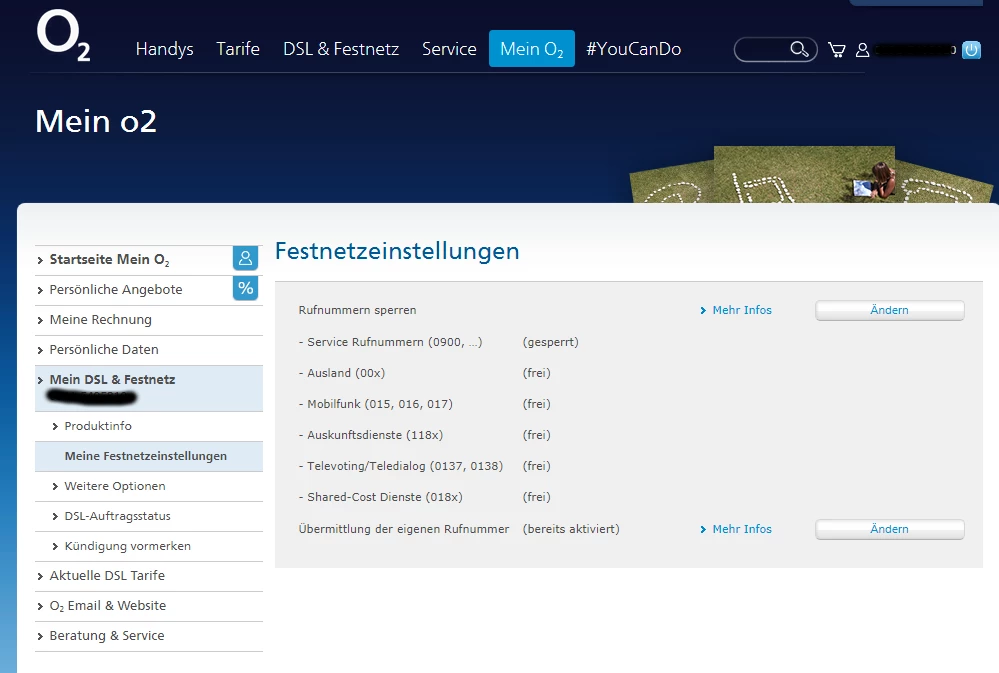Viewport: 999px width, 673px height.
Task: Click the search magnifier icon
Action: pyautogui.click(x=799, y=49)
